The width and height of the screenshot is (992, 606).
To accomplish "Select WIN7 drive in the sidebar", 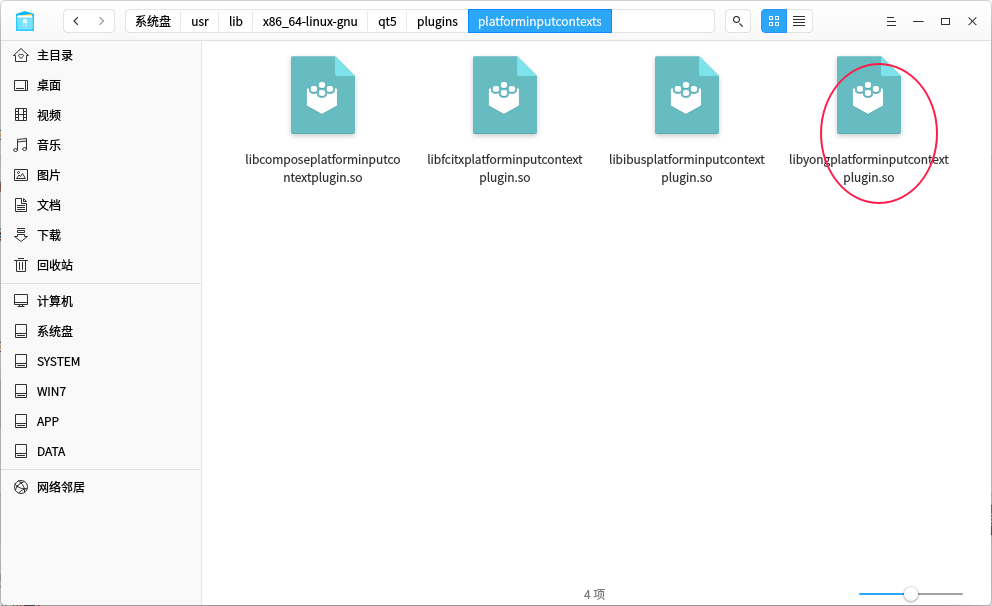I will (101, 392).
